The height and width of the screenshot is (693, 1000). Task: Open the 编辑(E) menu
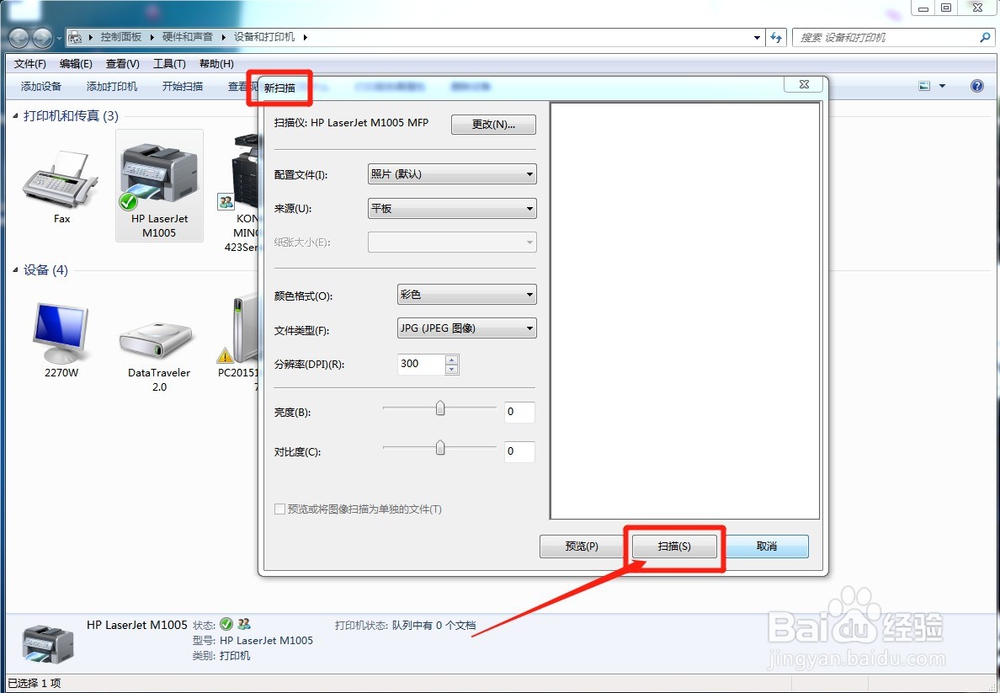coord(76,64)
